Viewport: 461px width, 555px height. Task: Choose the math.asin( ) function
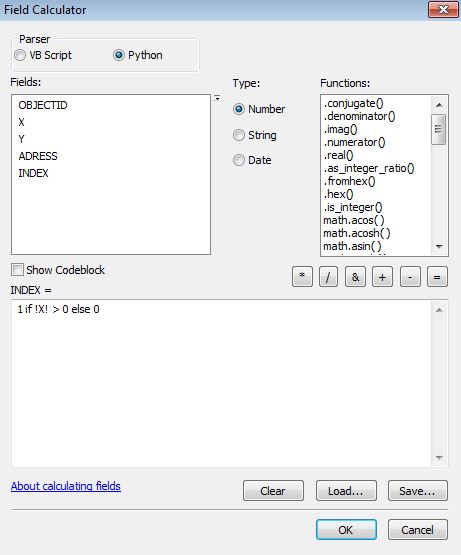(x=352, y=246)
